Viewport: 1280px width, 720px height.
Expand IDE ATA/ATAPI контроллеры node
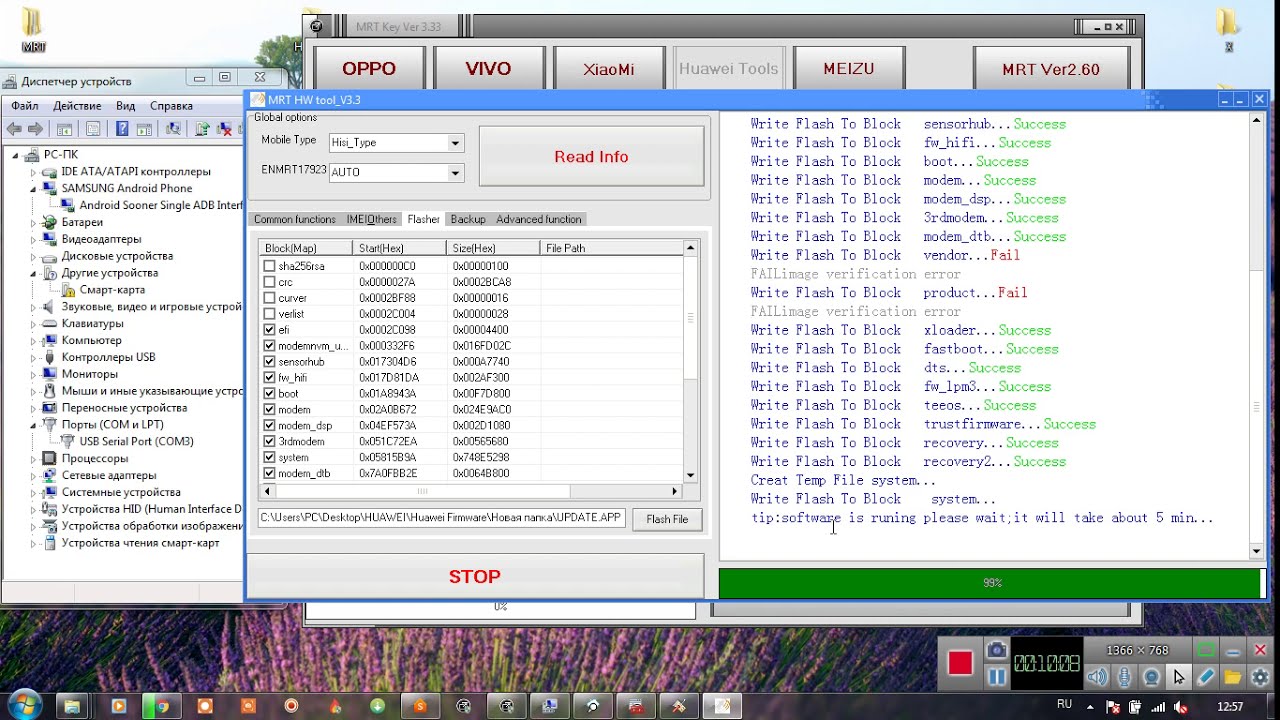[x=34, y=172]
